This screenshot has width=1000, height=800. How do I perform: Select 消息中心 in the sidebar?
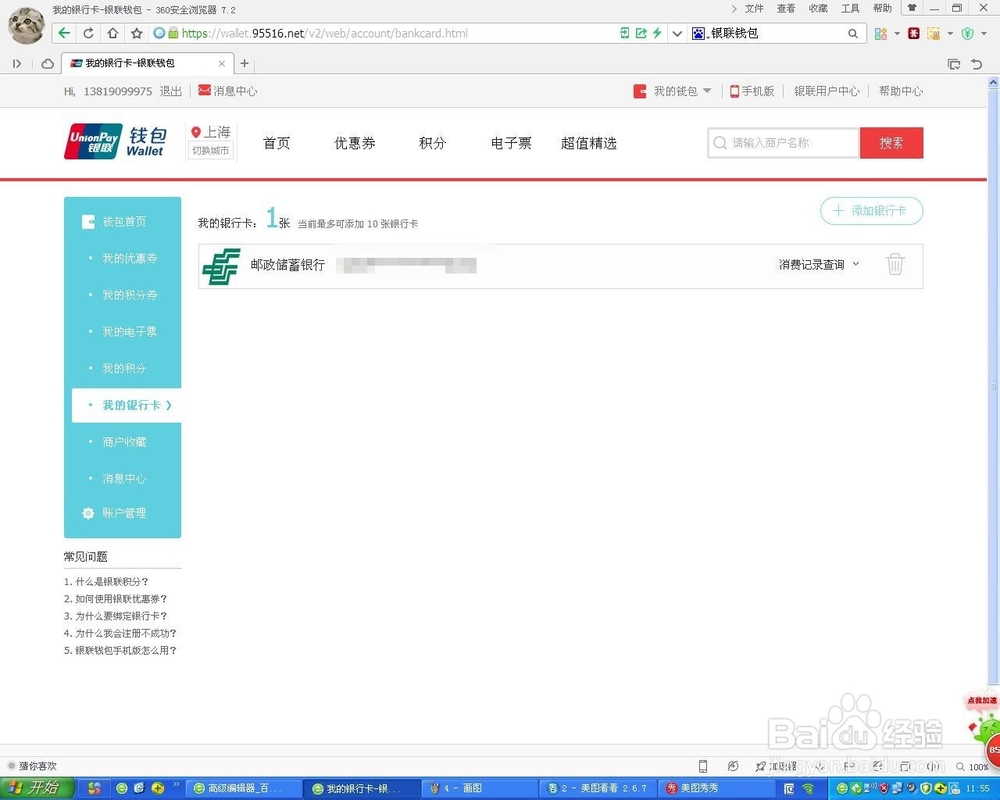click(x=126, y=478)
